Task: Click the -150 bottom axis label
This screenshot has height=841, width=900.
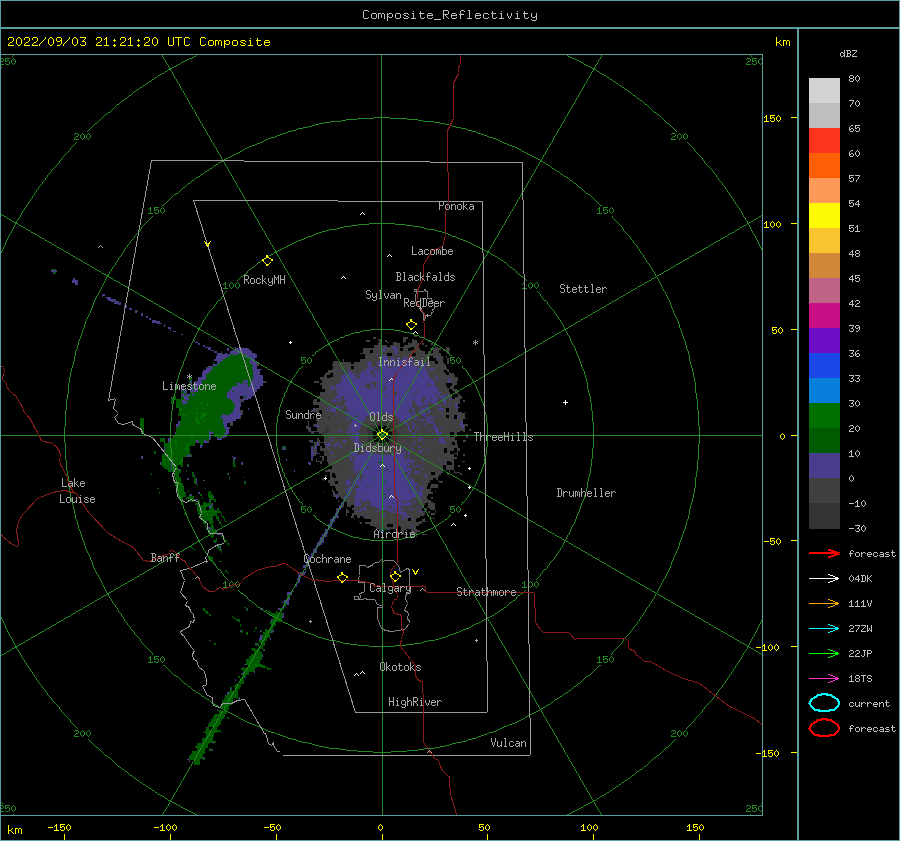Action: (x=59, y=827)
